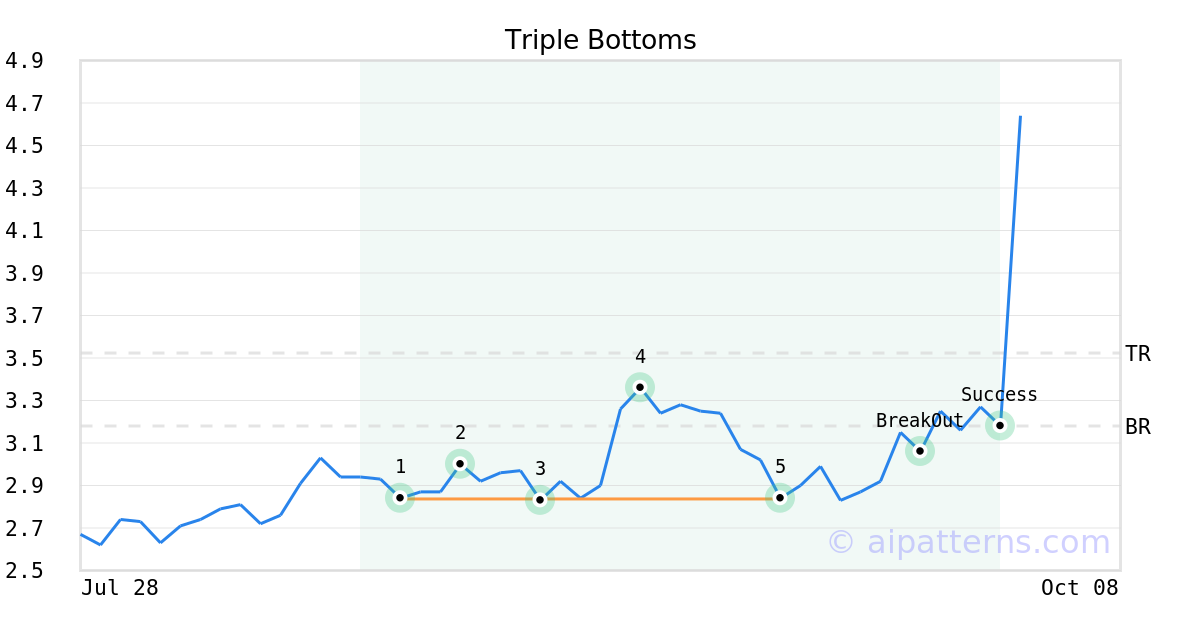This screenshot has width=1200, height=630.
Task: Select the bottom marker labeled 3
Action: point(540,499)
